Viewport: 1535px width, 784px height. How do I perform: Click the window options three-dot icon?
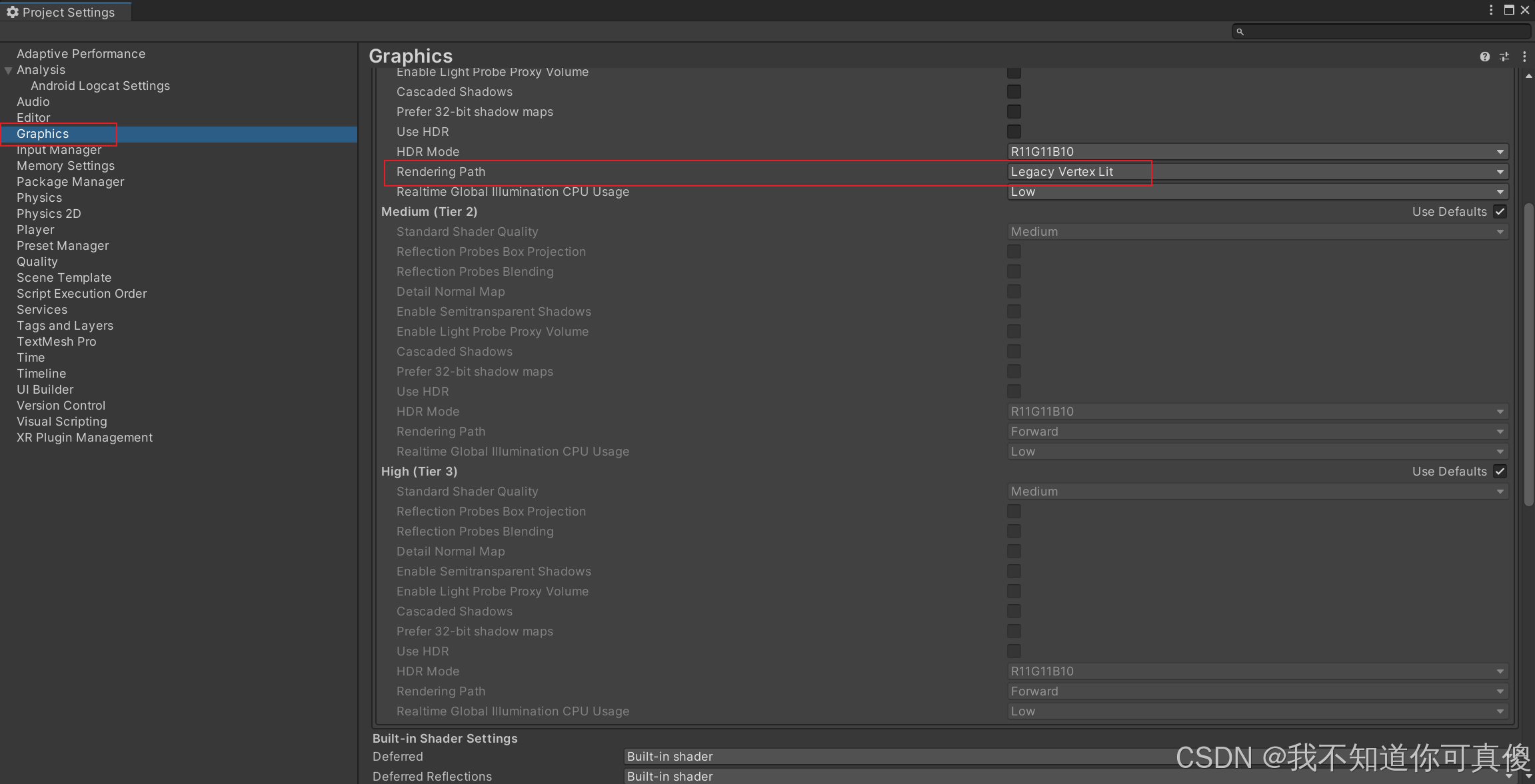[x=1491, y=10]
